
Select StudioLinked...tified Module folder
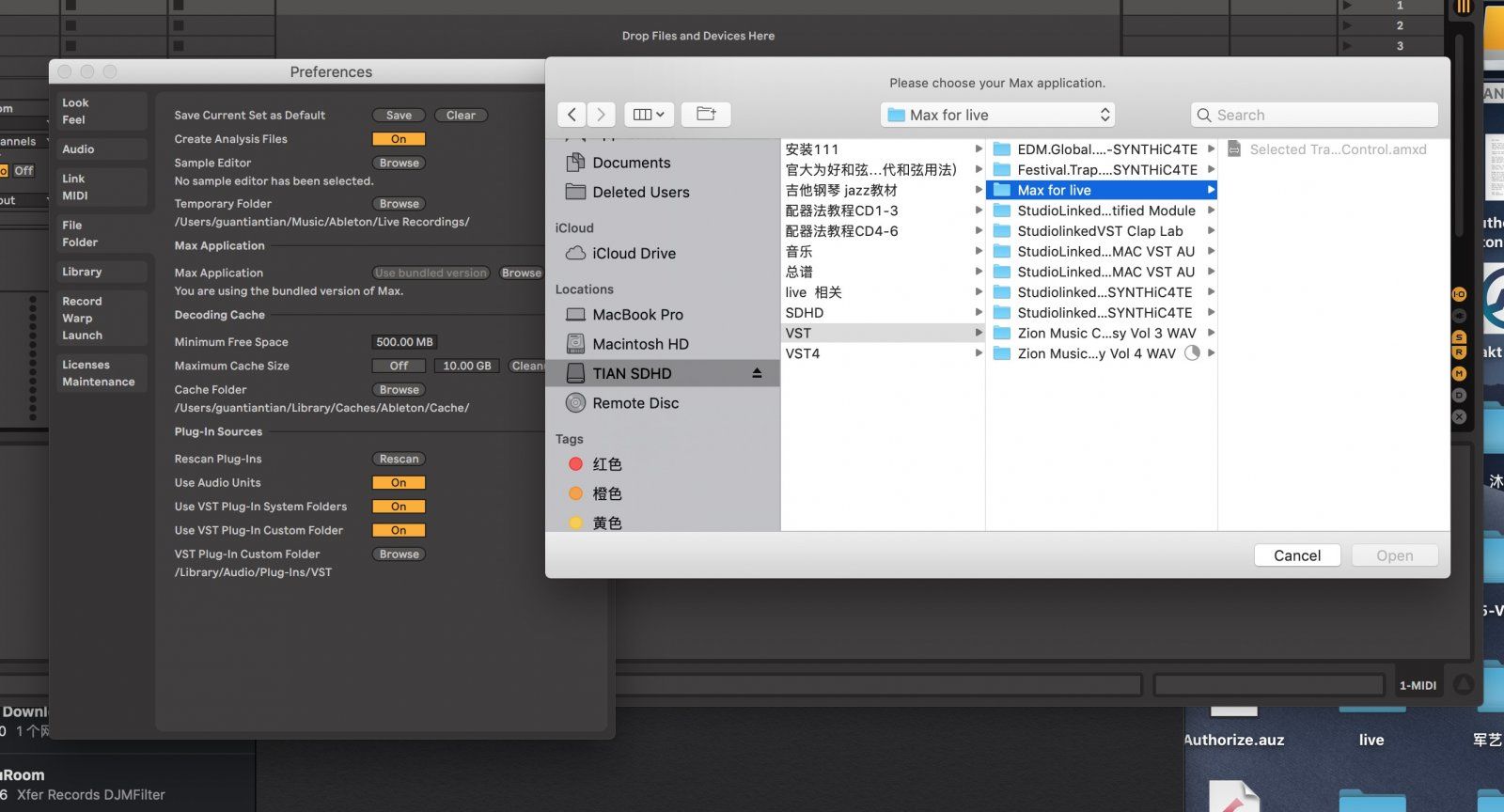[x=1102, y=211]
